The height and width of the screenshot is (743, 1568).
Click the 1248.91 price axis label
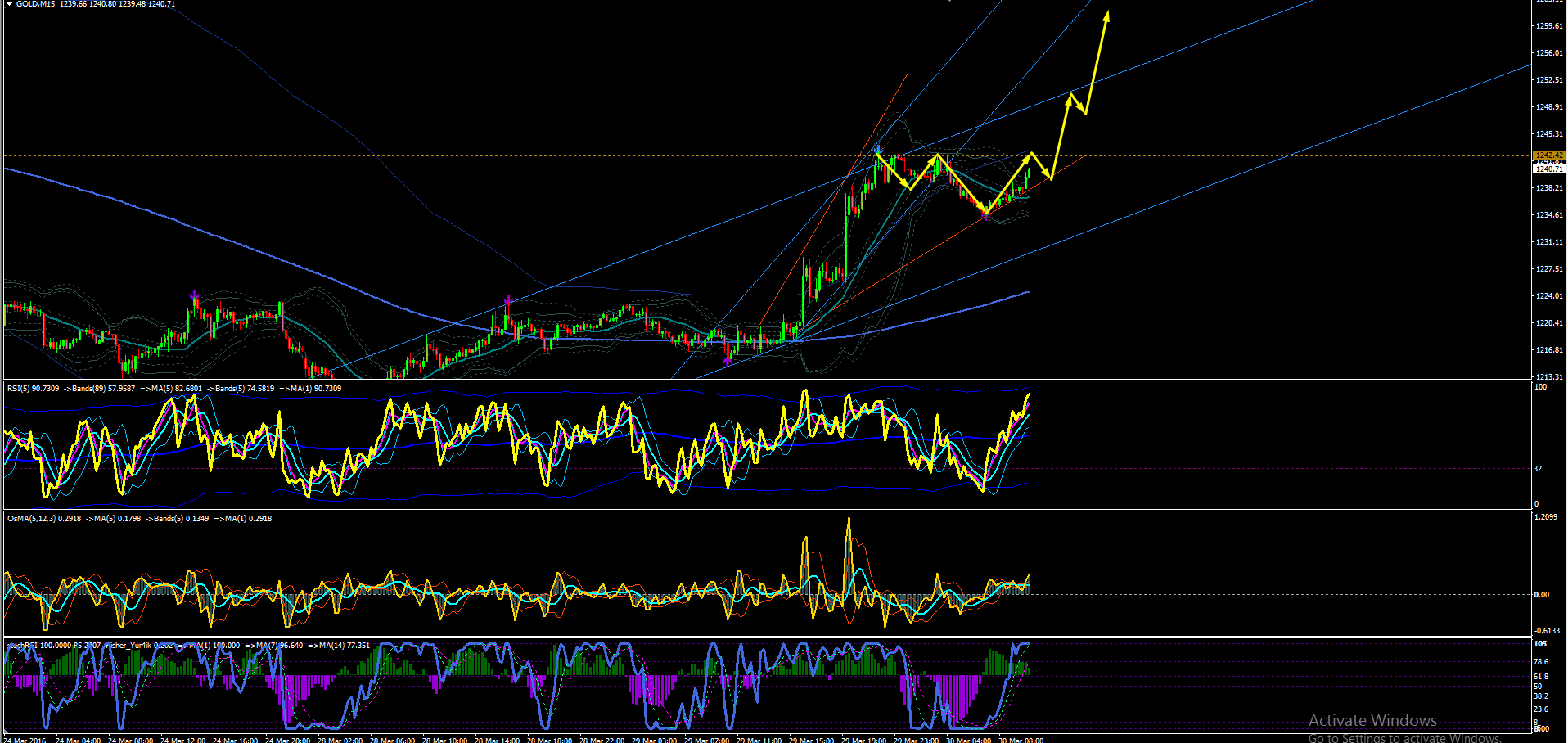(x=1550, y=107)
